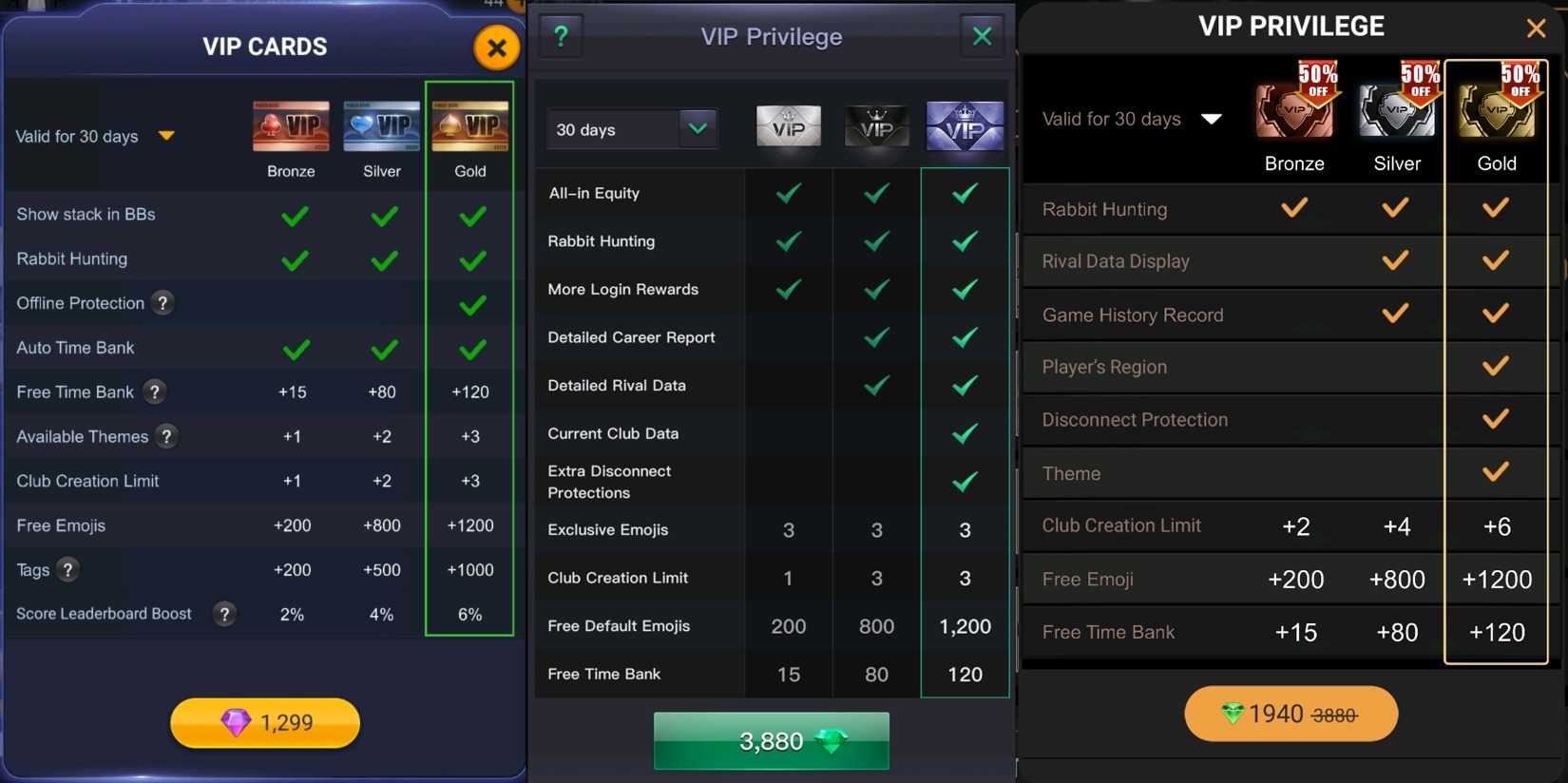Choose the Gold VIP card in VIP Cards
Image resolution: width=1568 pixels, height=783 pixels.
[469, 126]
